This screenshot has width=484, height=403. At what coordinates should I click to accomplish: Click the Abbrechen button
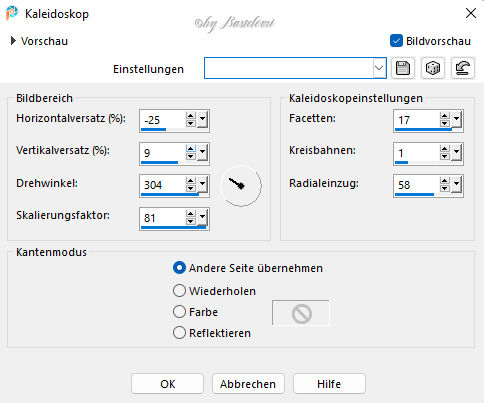coord(248,384)
